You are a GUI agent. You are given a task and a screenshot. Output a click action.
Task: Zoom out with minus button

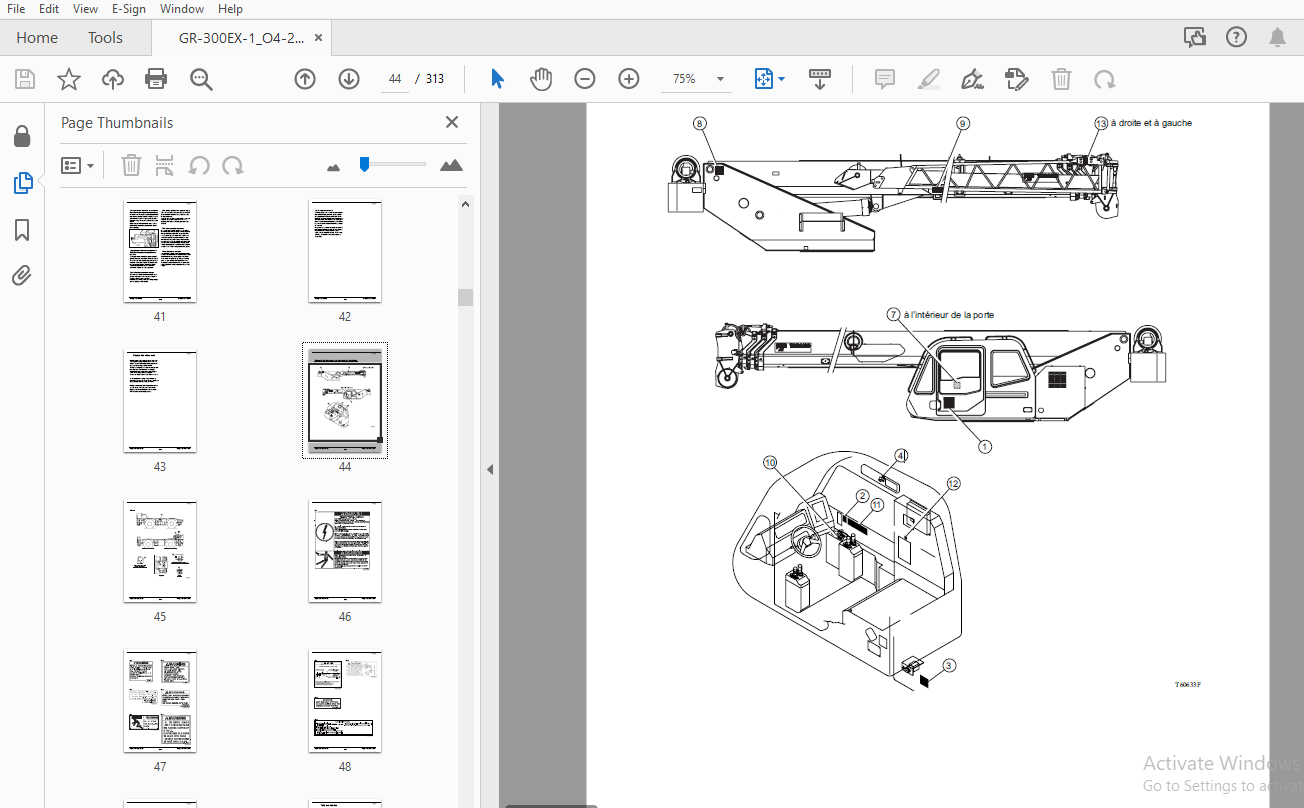coord(585,79)
